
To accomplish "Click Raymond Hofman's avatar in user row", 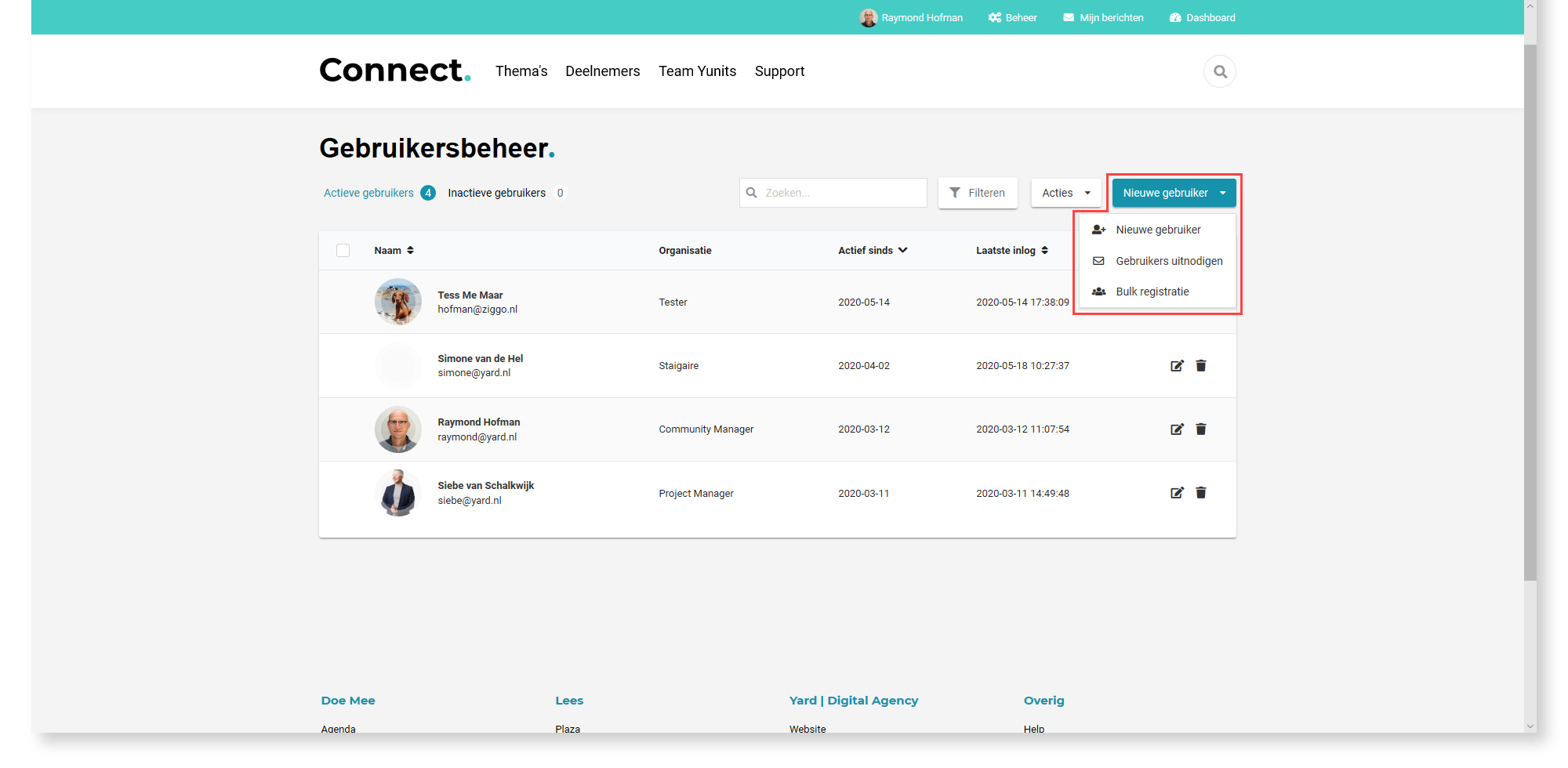I will click(398, 429).
